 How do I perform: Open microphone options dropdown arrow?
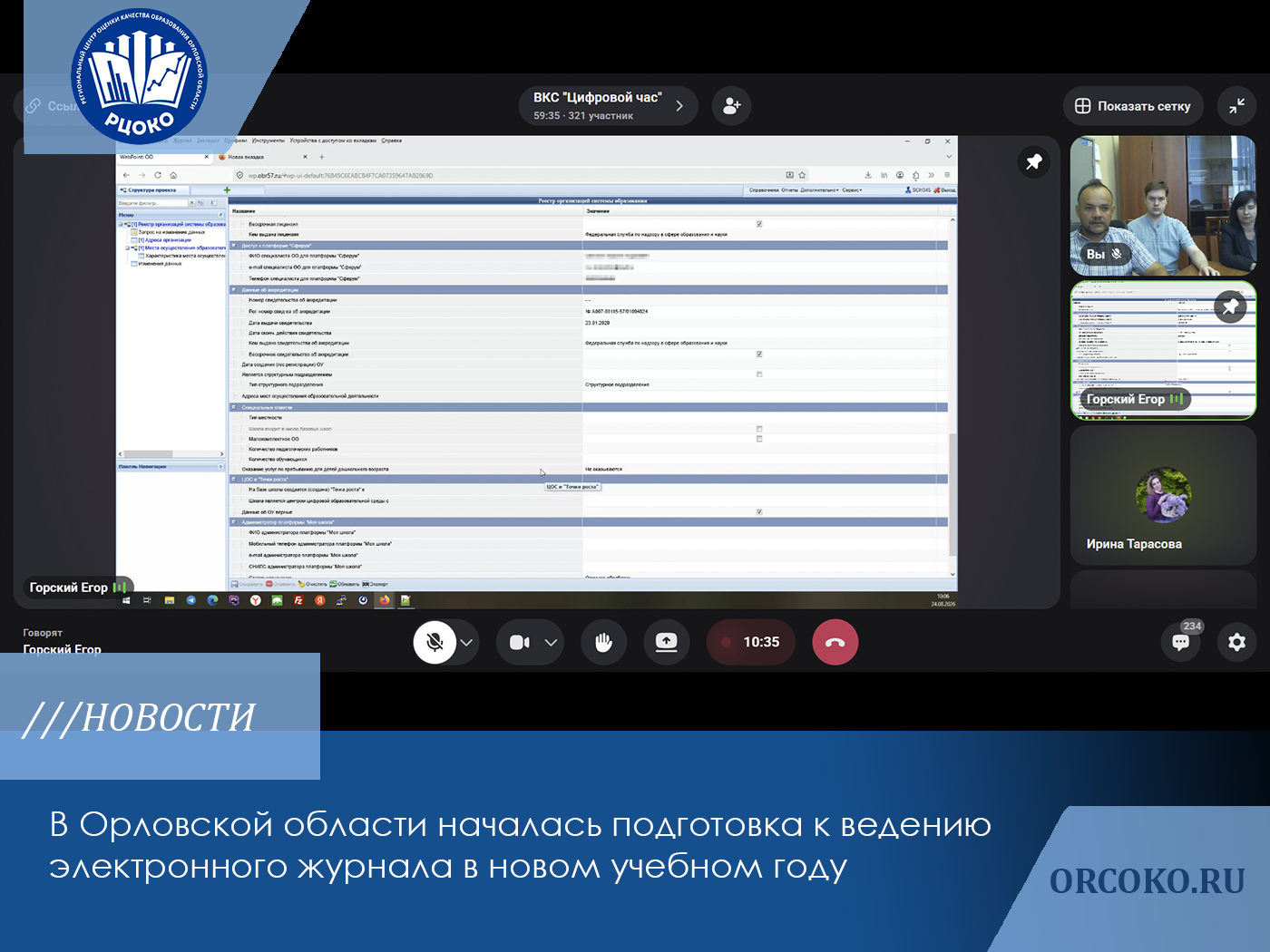pyautogui.click(x=466, y=642)
